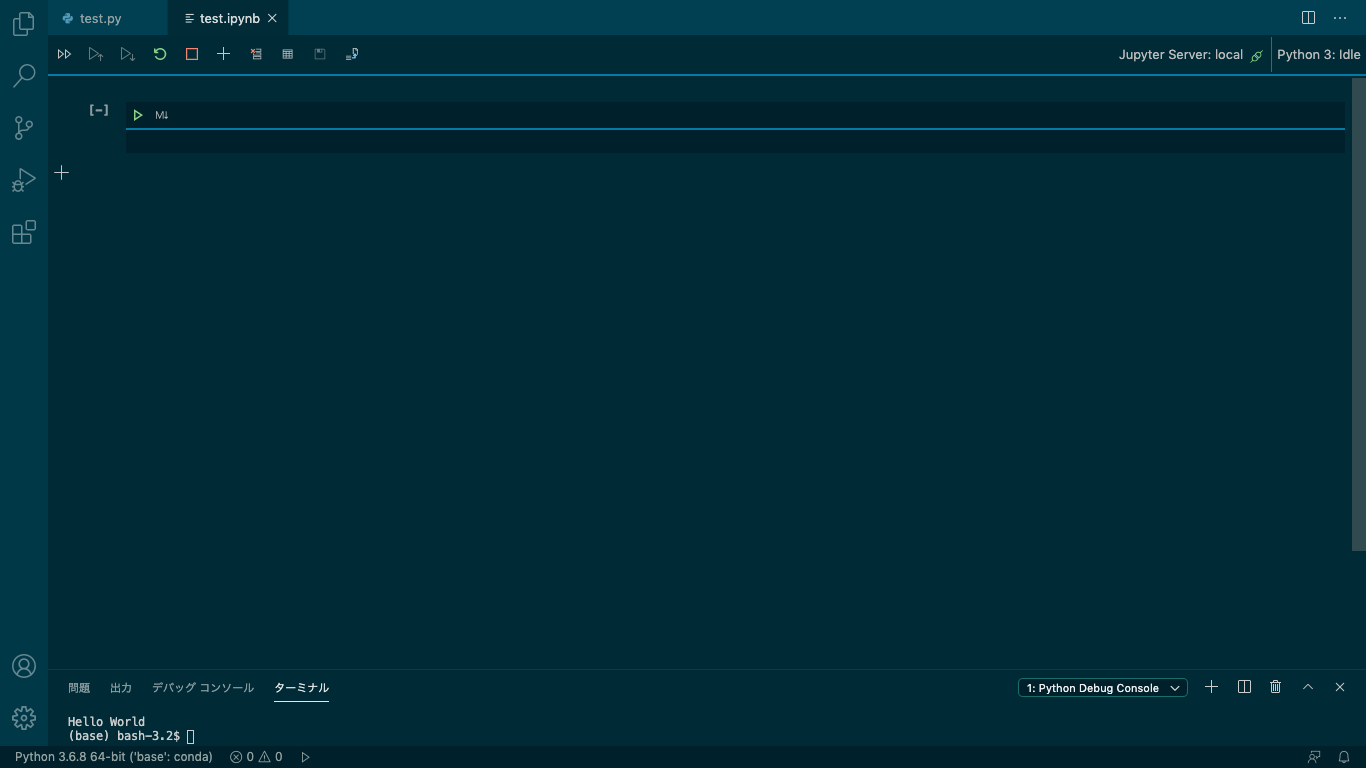Restart the Jupyter kernel
1366x768 pixels.
coord(160,54)
